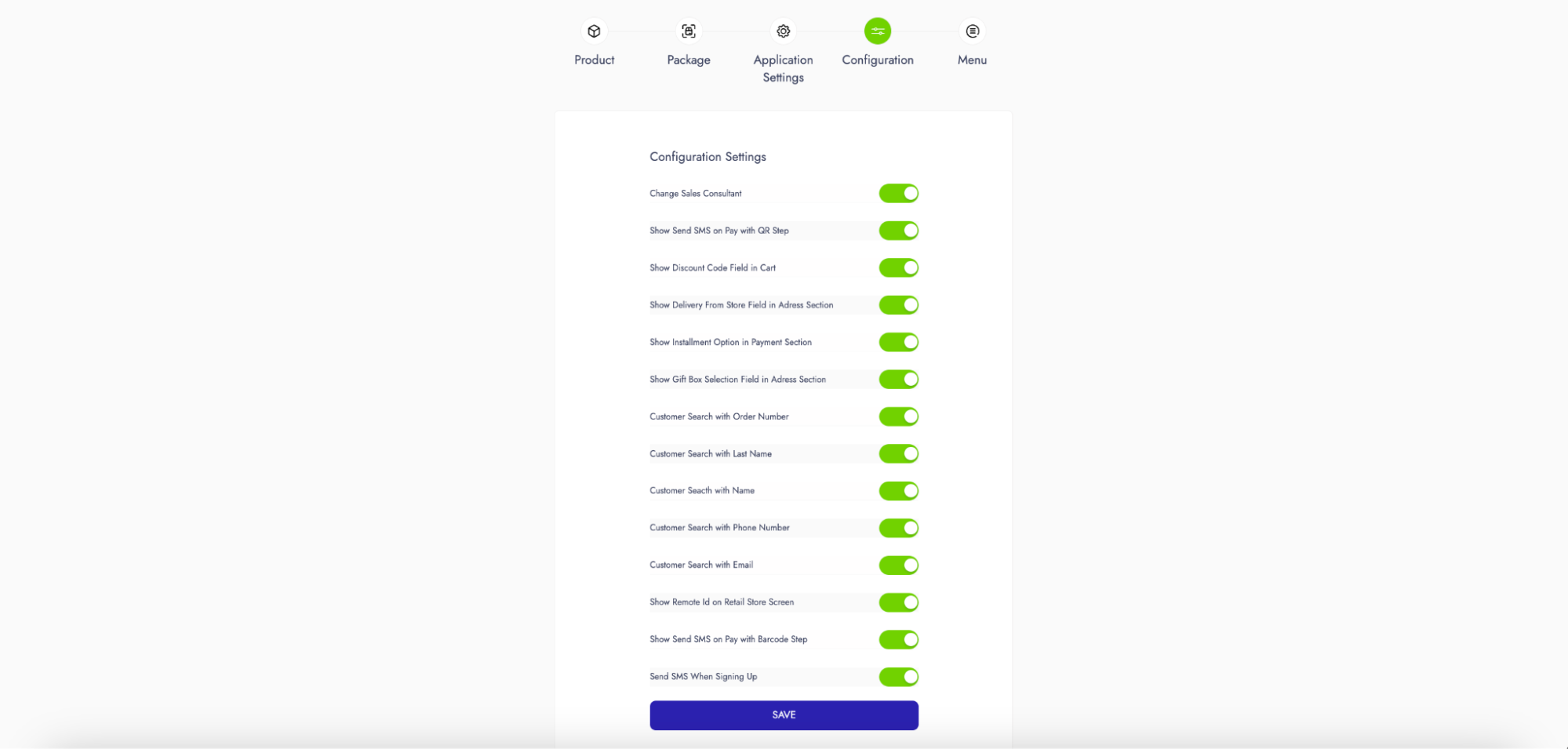Toggle Show Remote Id on Retail Store Screen

898,602
